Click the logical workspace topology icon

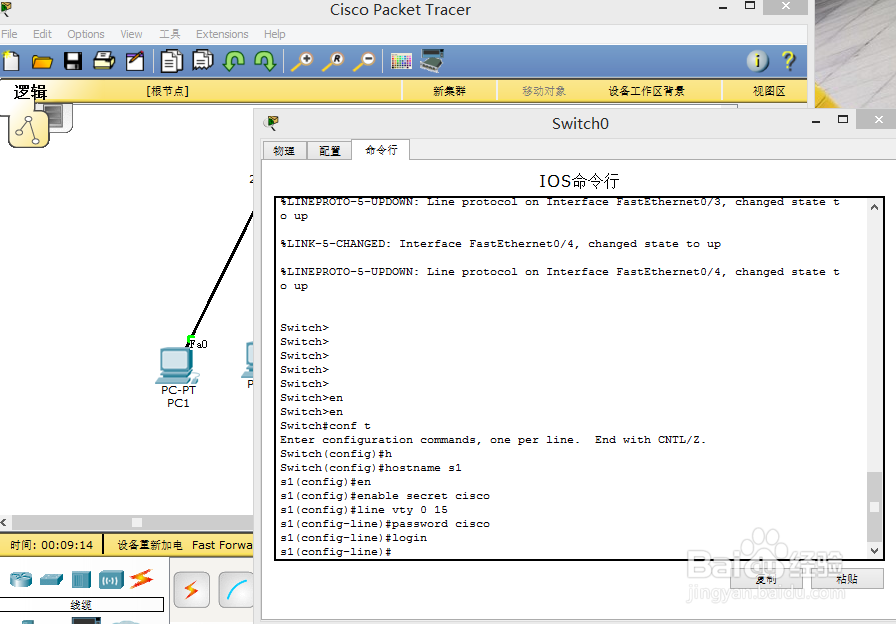coord(28,129)
